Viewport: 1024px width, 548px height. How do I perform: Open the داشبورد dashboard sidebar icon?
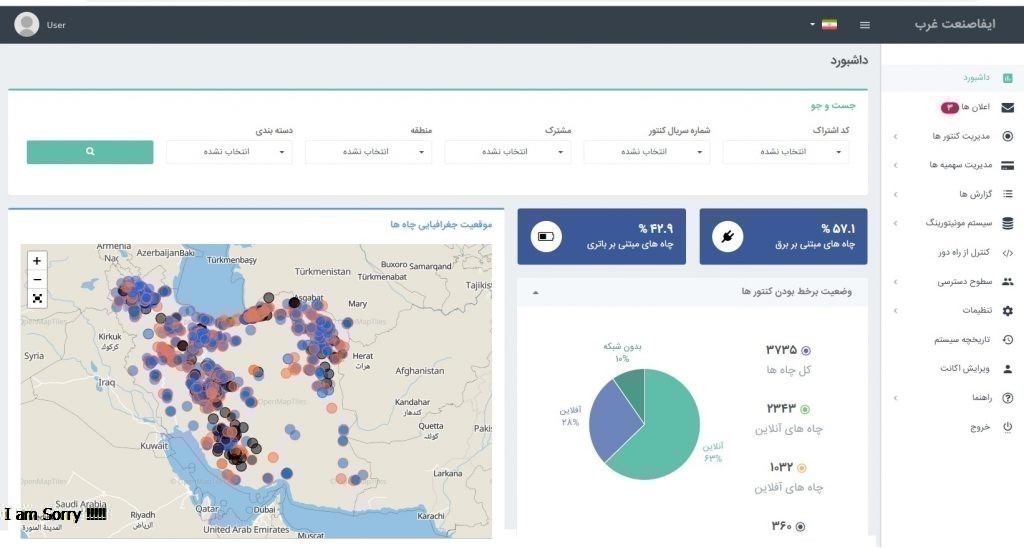1008,78
